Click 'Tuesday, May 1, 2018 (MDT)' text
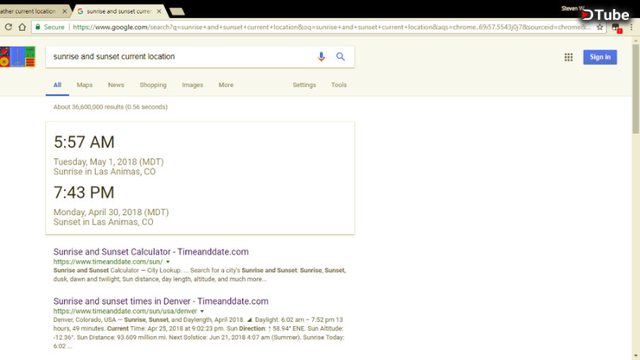 click(x=109, y=162)
